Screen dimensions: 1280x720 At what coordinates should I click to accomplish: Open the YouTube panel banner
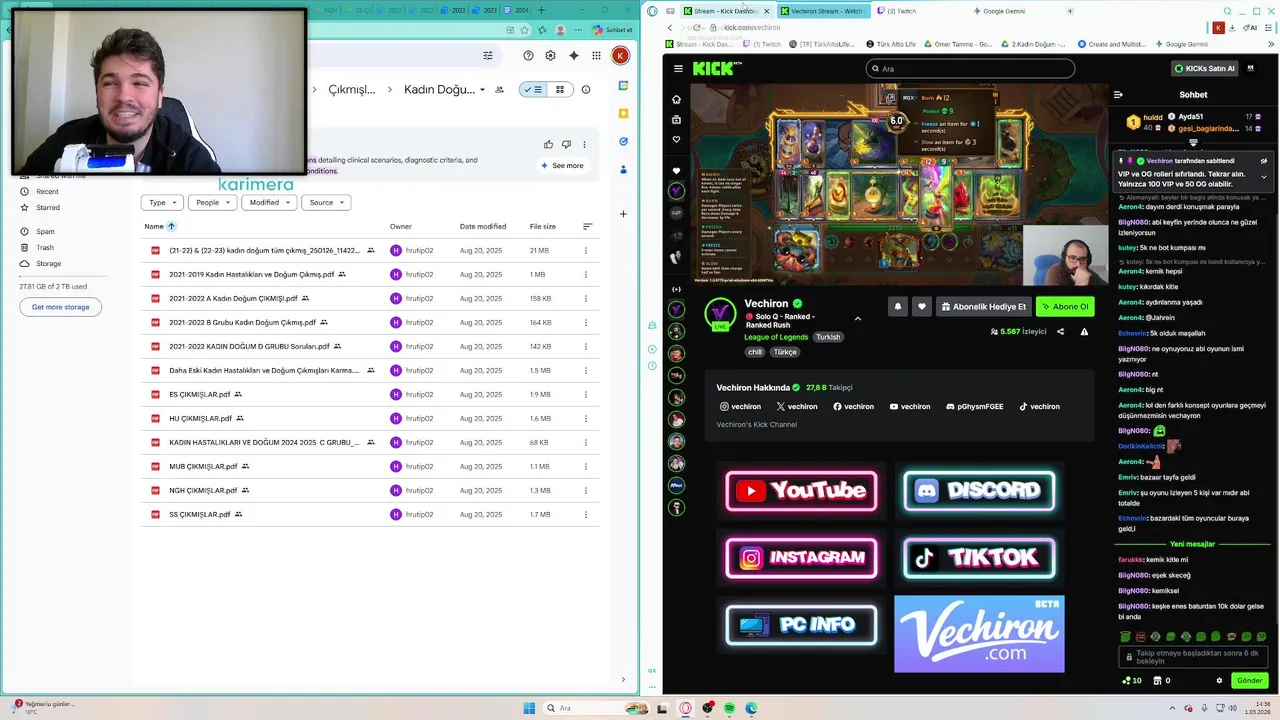click(801, 491)
